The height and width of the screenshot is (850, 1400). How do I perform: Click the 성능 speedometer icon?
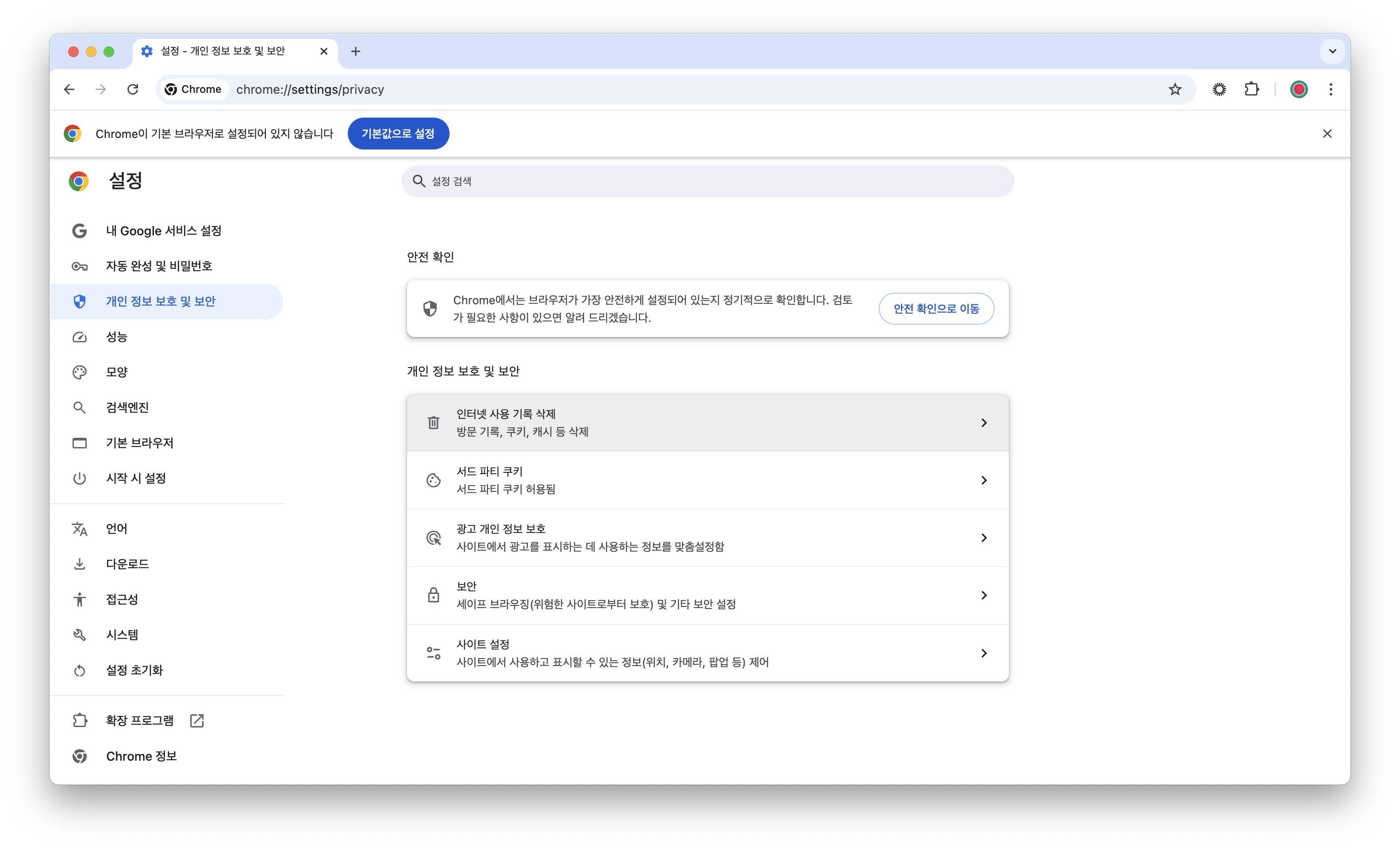coord(80,337)
